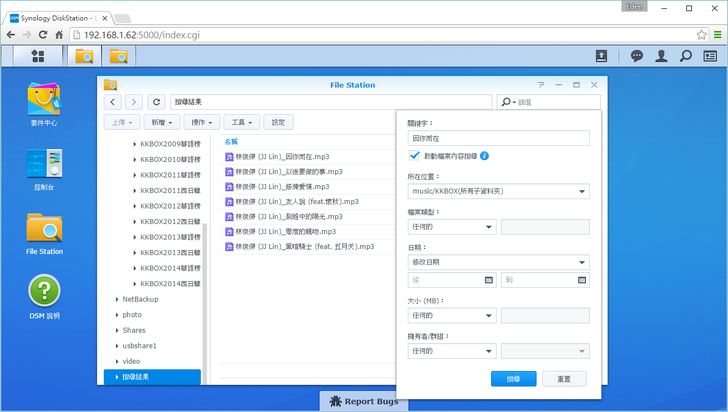The image size is (728, 412).
Task: Open the 檔案類型 file type dropdown
Action: point(452,227)
